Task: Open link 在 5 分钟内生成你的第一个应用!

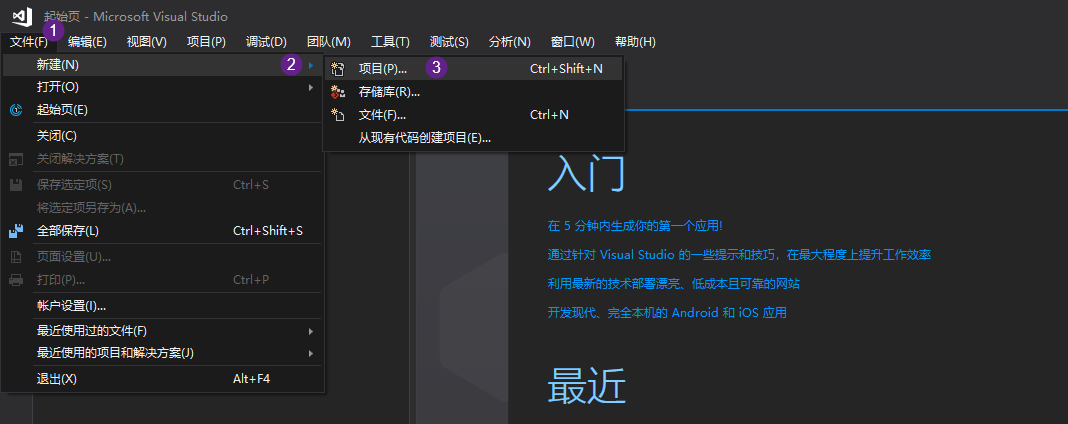Action: click(635, 226)
